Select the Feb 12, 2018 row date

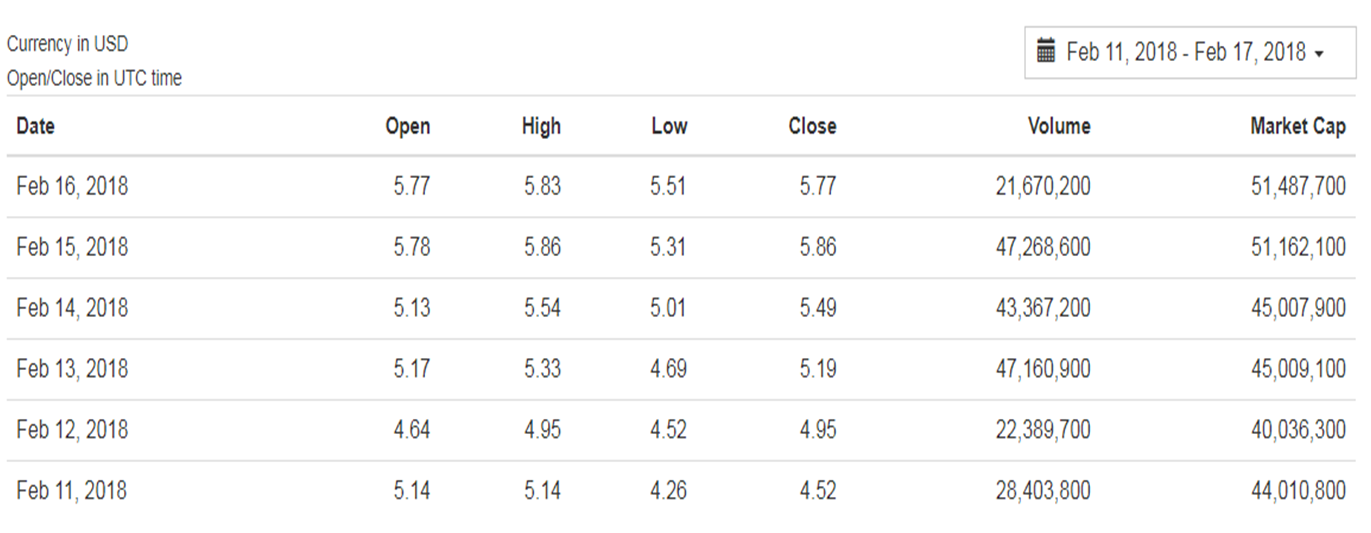click(72, 430)
